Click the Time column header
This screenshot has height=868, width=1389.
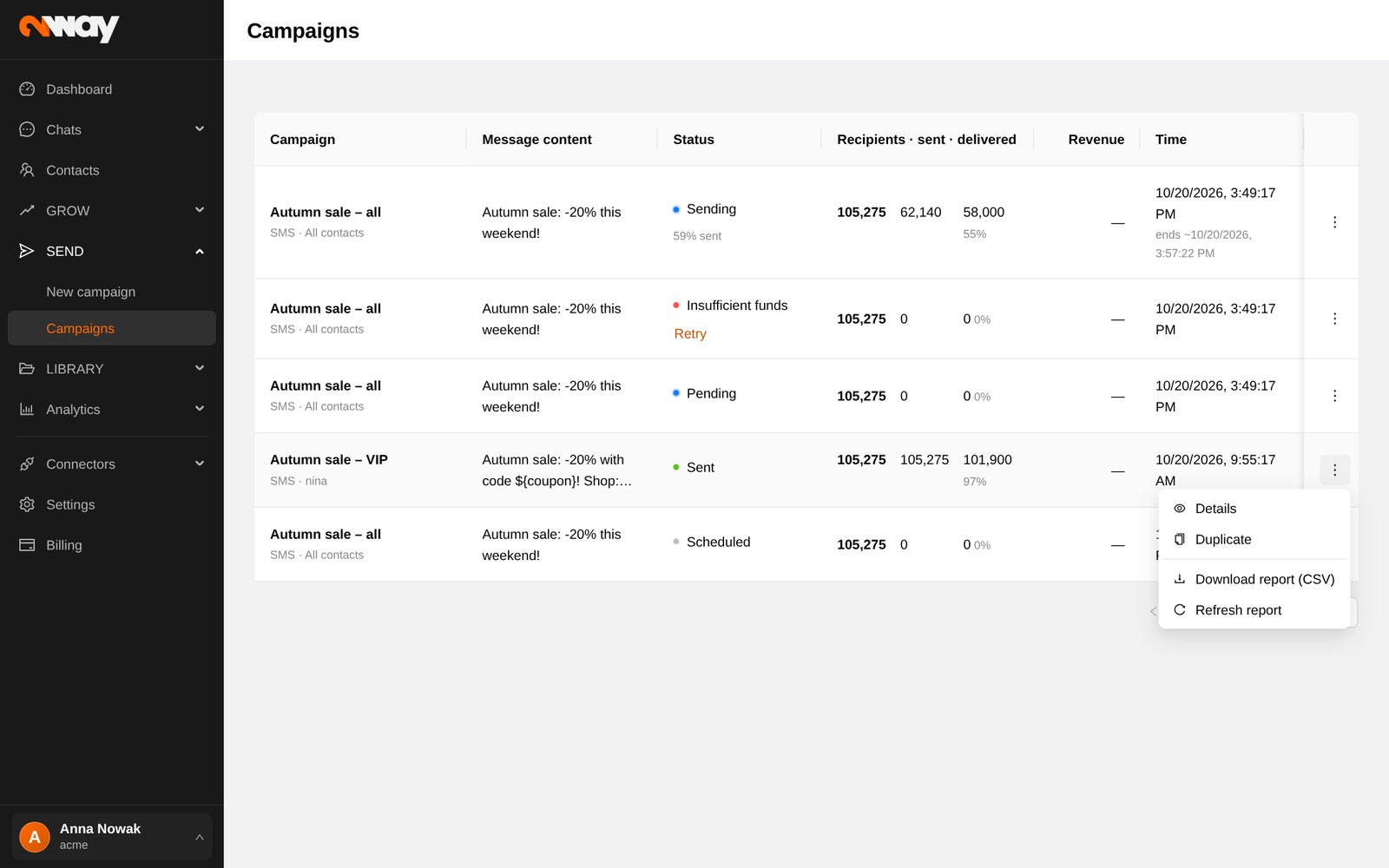tap(1170, 139)
